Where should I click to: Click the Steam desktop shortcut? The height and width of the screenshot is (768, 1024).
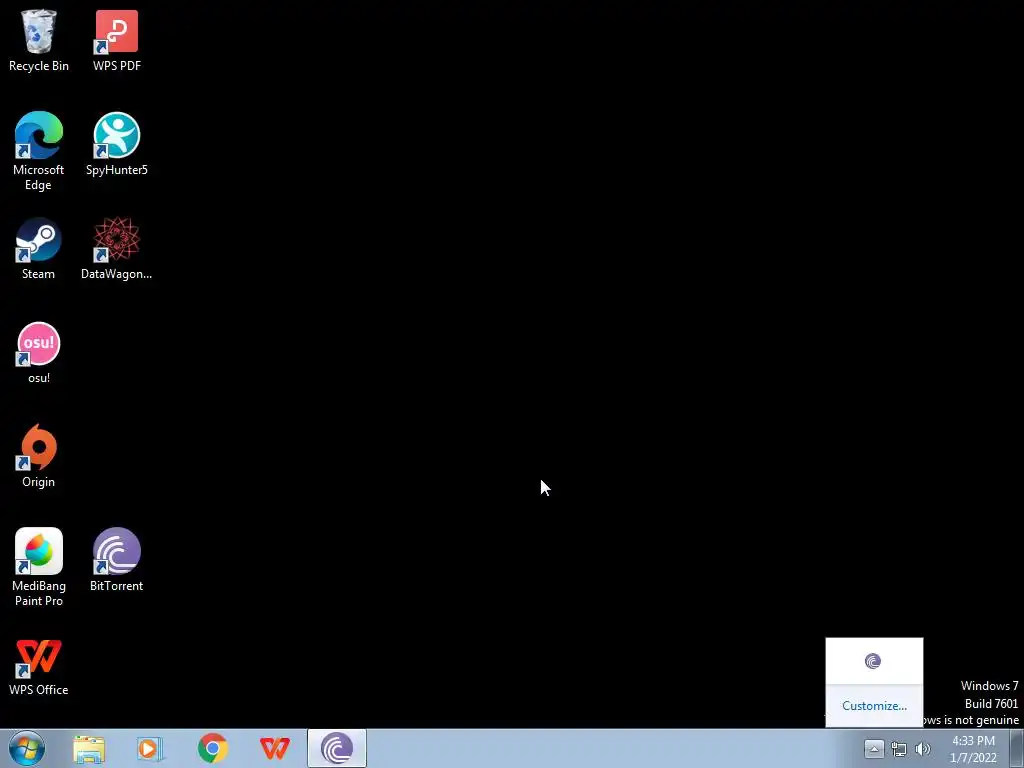(x=39, y=249)
